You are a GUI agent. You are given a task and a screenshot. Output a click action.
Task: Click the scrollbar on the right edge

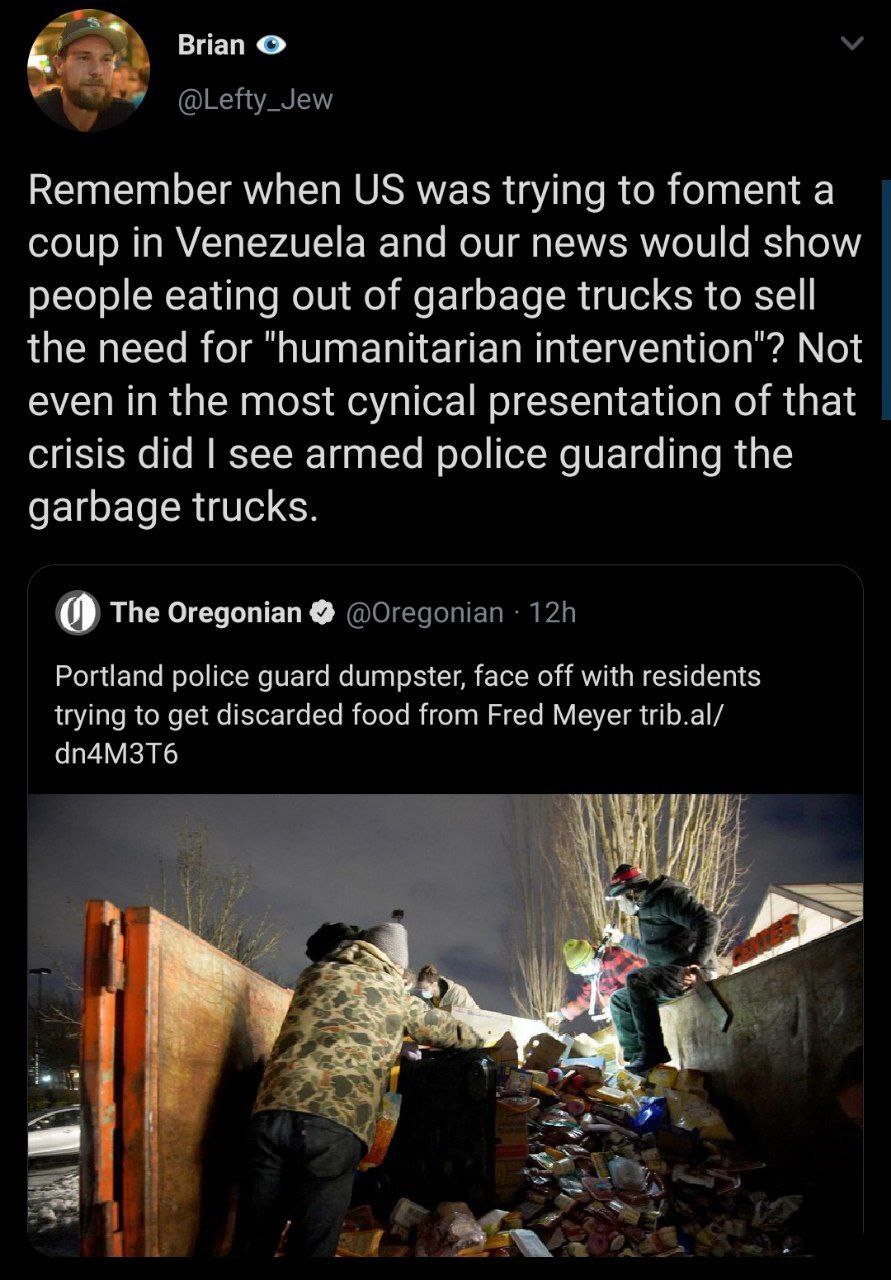[885, 300]
